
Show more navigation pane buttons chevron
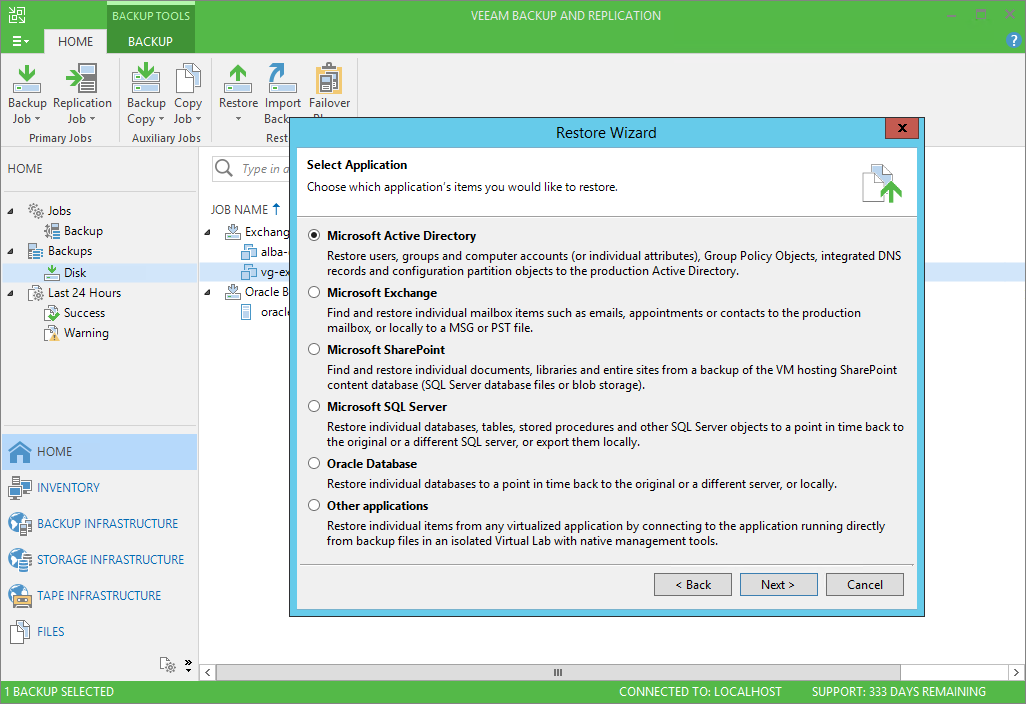click(x=188, y=665)
